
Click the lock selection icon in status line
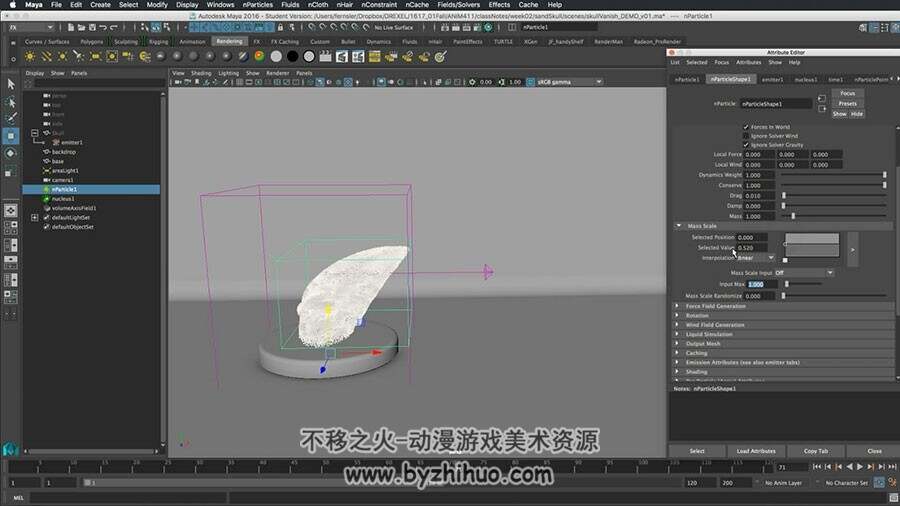280,27
